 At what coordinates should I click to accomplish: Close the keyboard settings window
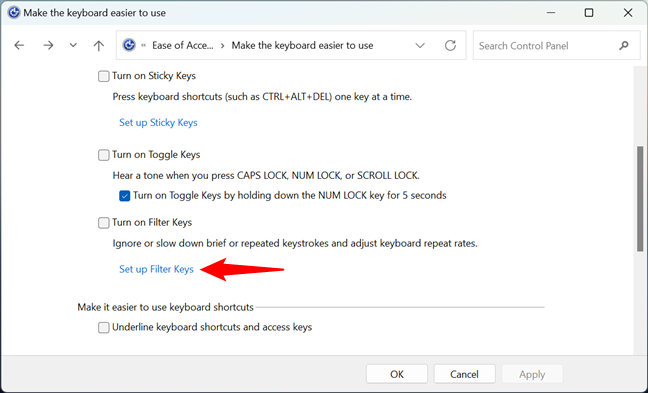[x=628, y=13]
